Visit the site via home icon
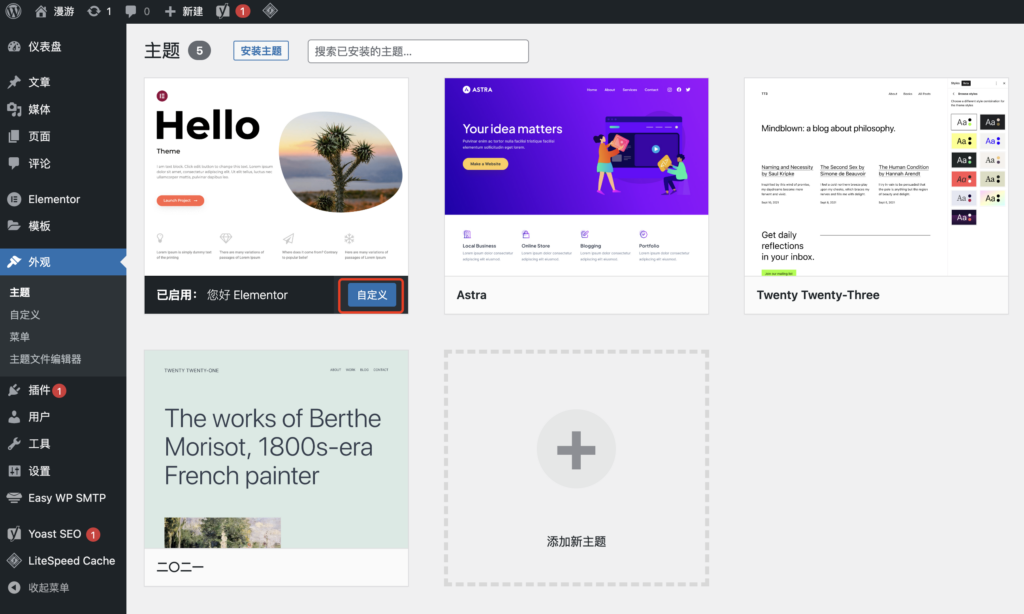This screenshot has width=1024, height=614. [x=40, y=11]
